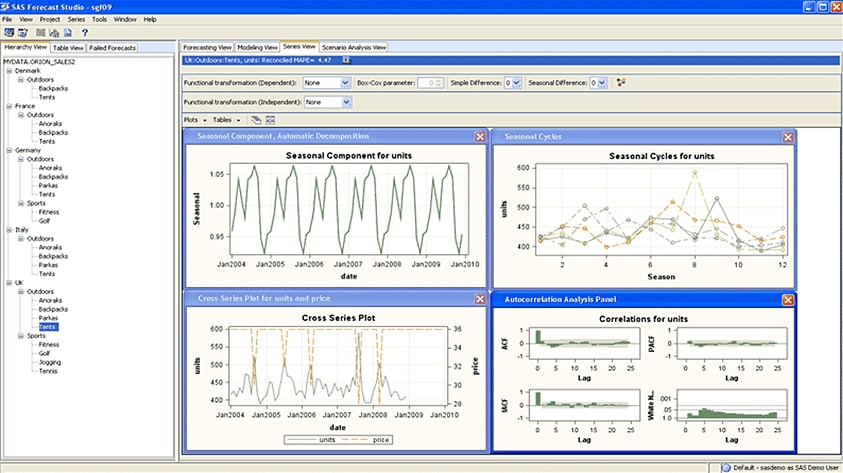This screenshot has height=473, width=843.
Task: Click the small icon after Reconciled MAPE value
Action: pyautogui.click(x=347, y=60)
